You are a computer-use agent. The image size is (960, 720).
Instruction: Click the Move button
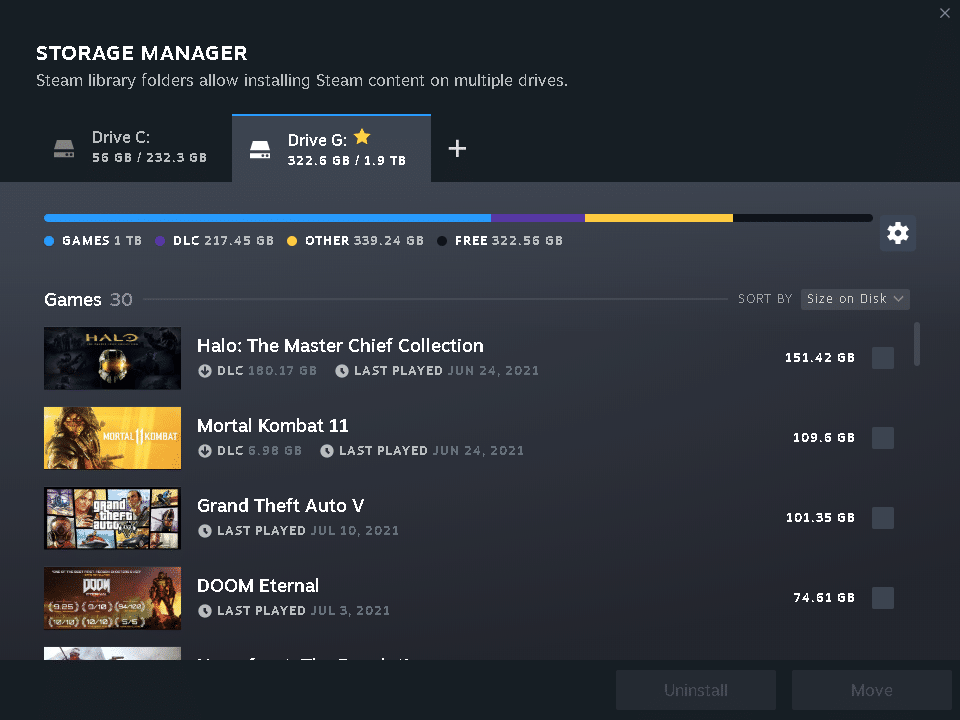click(871, 690)
